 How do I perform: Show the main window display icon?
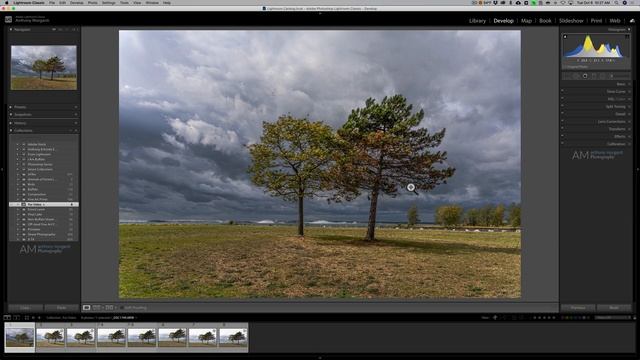point(7,318)
